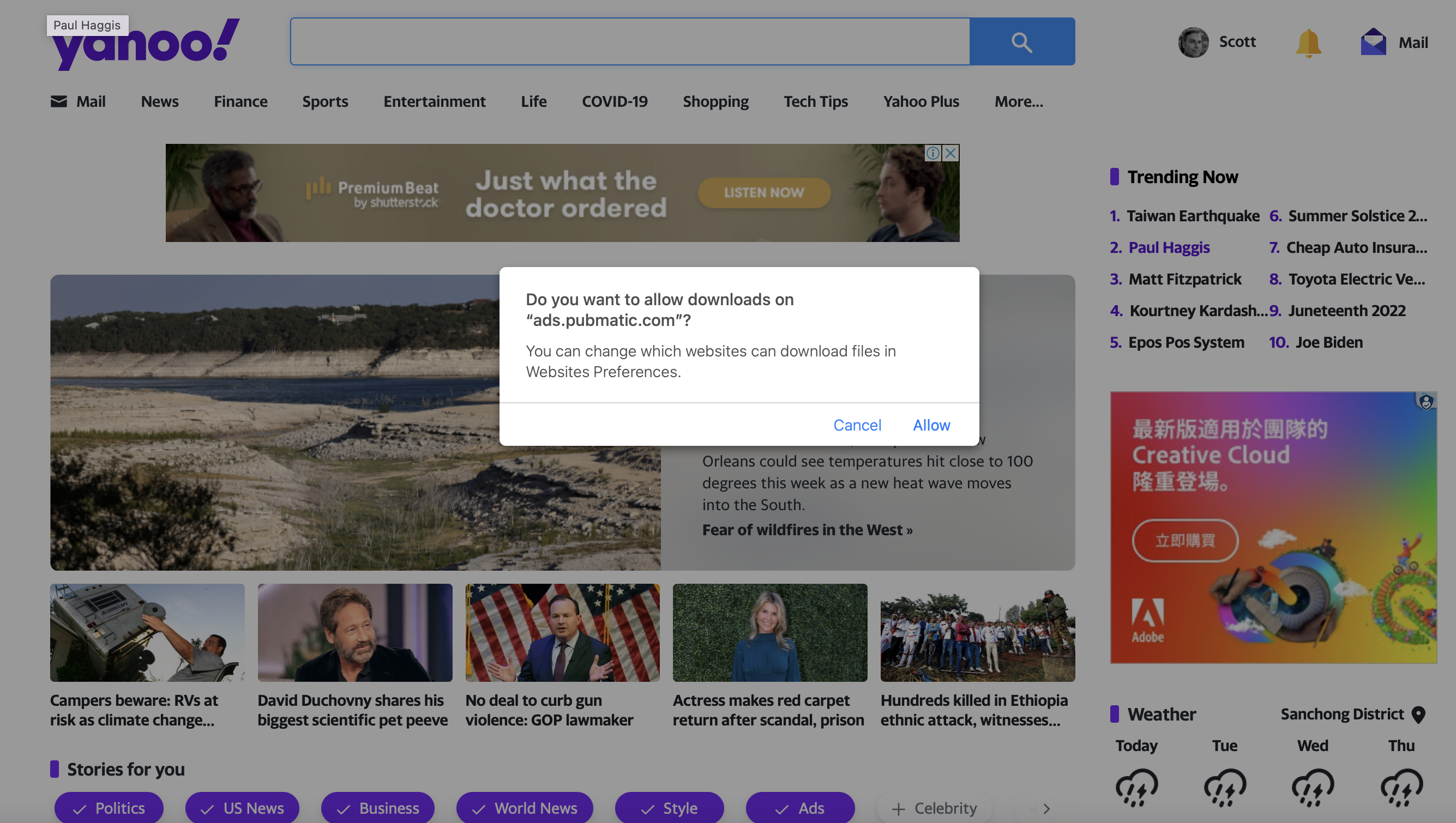Deselect the US News topic chip
1456x823 pixels.
click(x=242, y=808)
